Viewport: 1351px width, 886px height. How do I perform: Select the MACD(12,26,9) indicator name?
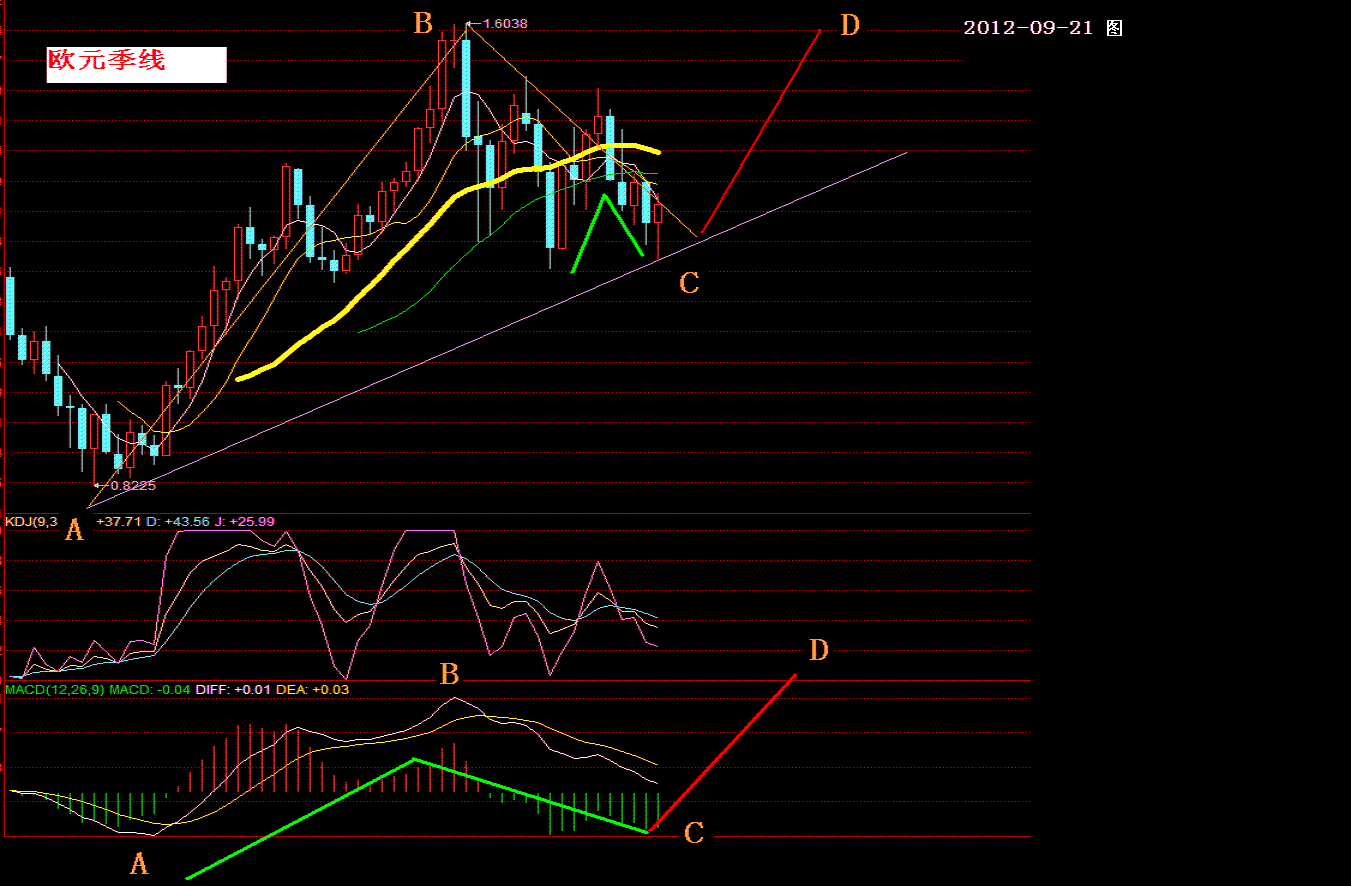(x=55, y=689)
